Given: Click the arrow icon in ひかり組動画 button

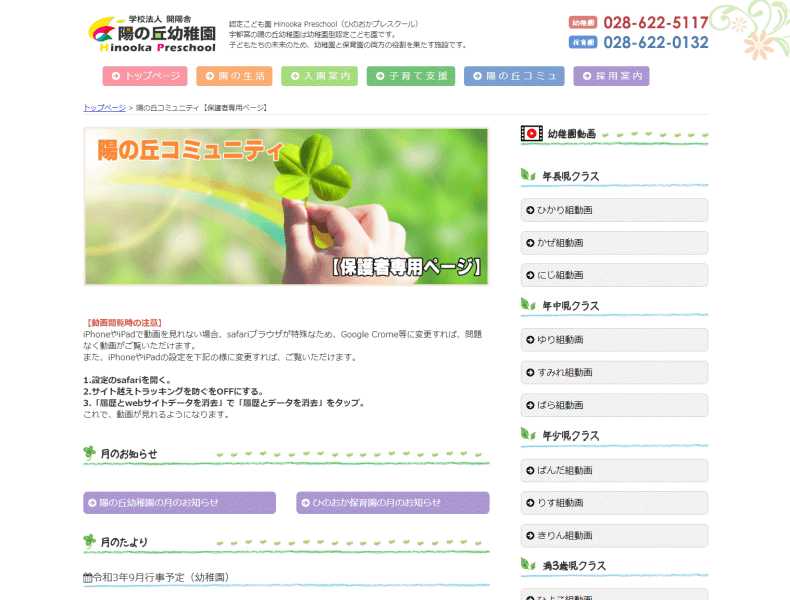Looking at the screenshot, I should point(530,211).
